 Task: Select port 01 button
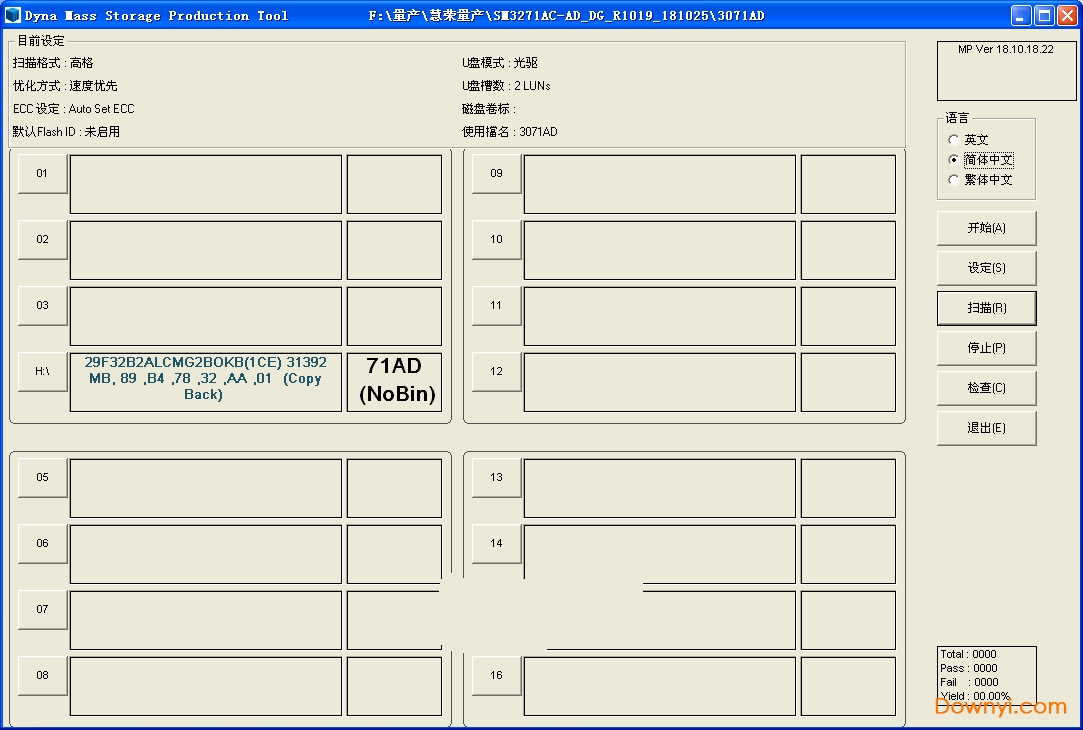(x=42, y=174)
